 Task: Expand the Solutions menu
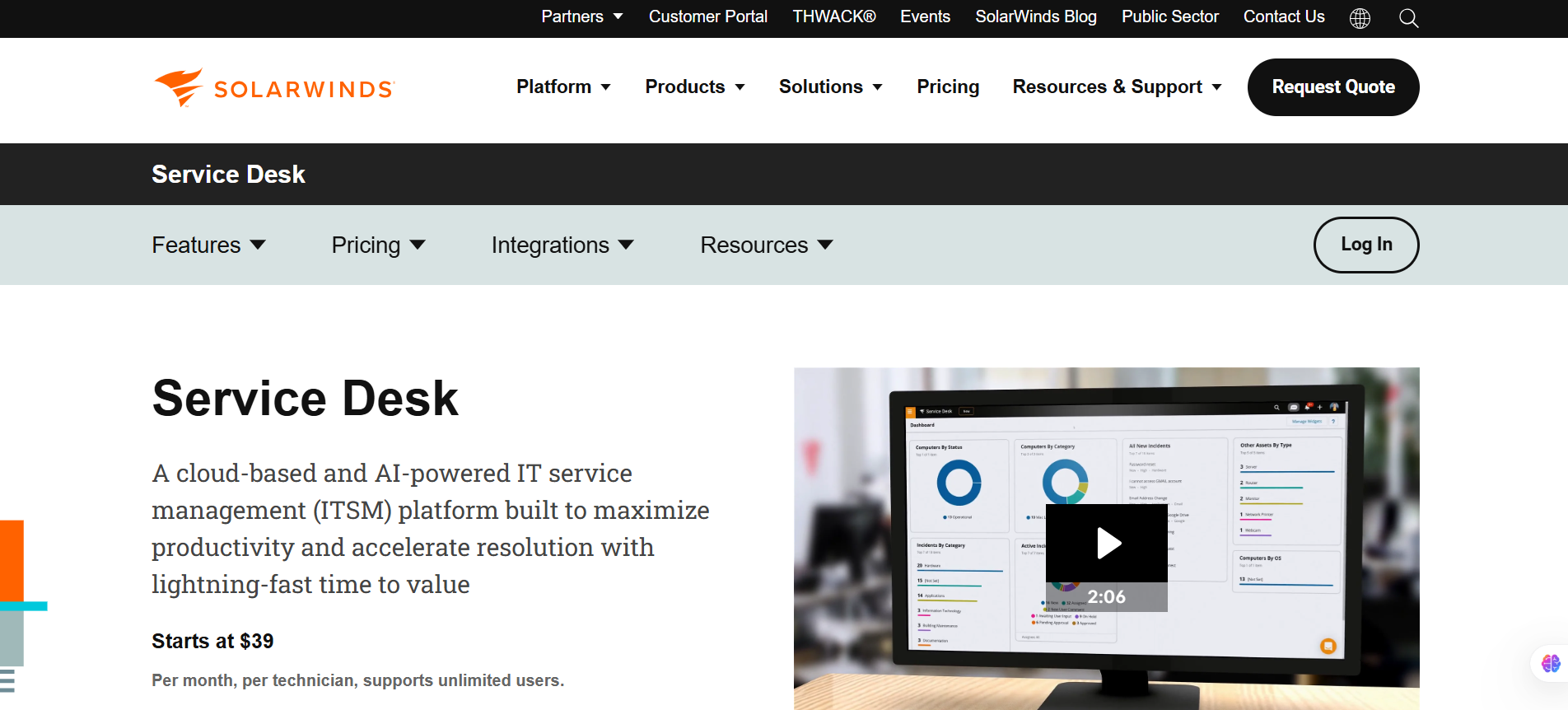click(x=830, y=87)
